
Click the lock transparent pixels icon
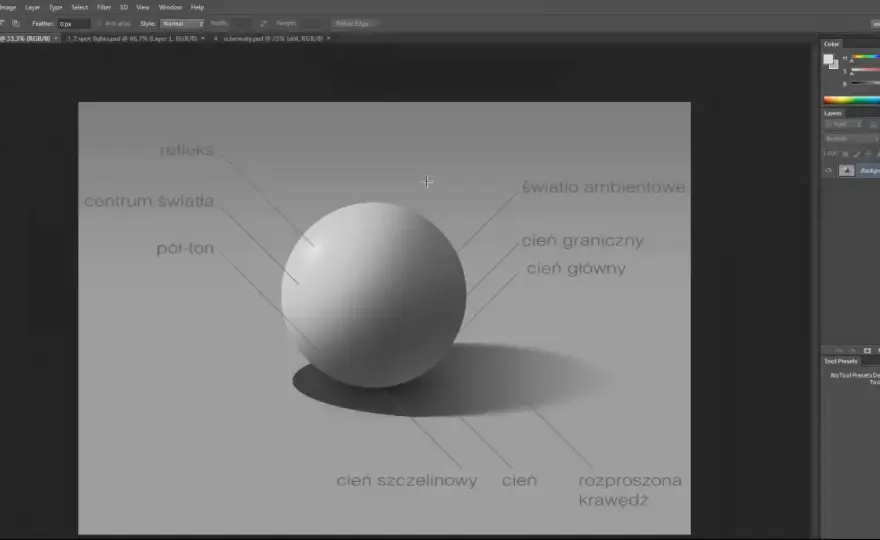coord(845,154)
